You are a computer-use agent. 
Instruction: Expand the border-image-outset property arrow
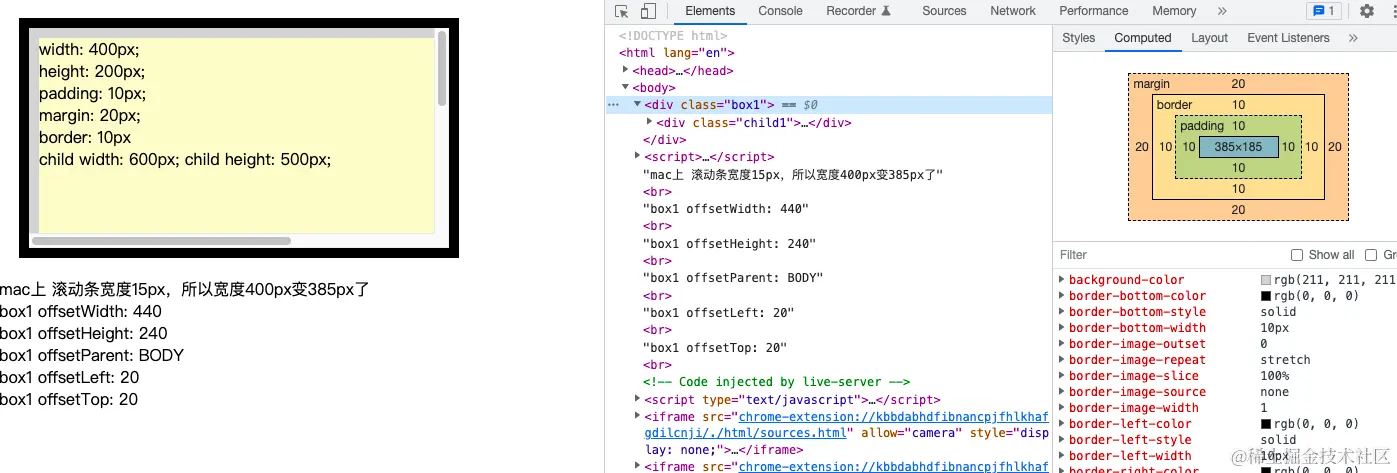[x=1062, y=344]
